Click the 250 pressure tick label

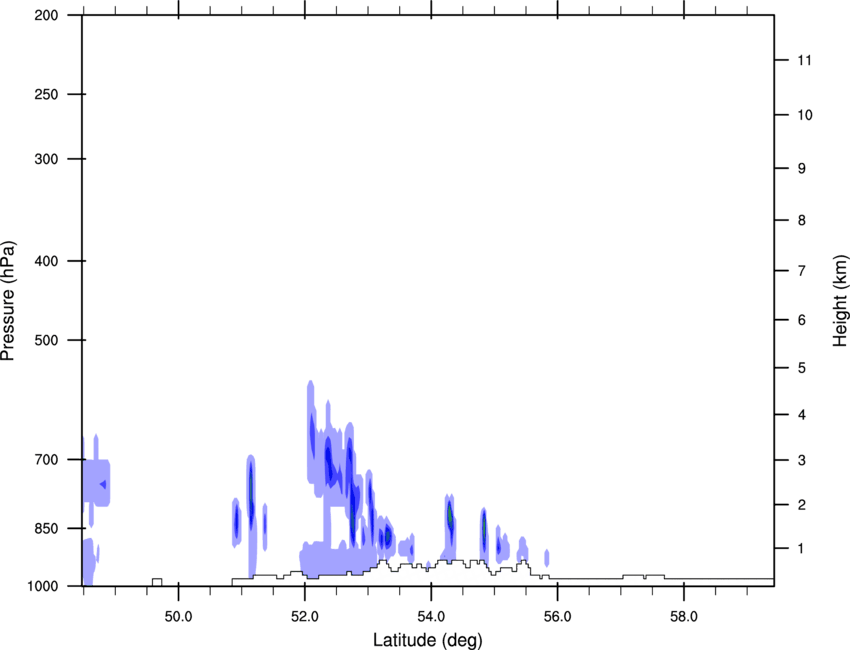46,94
